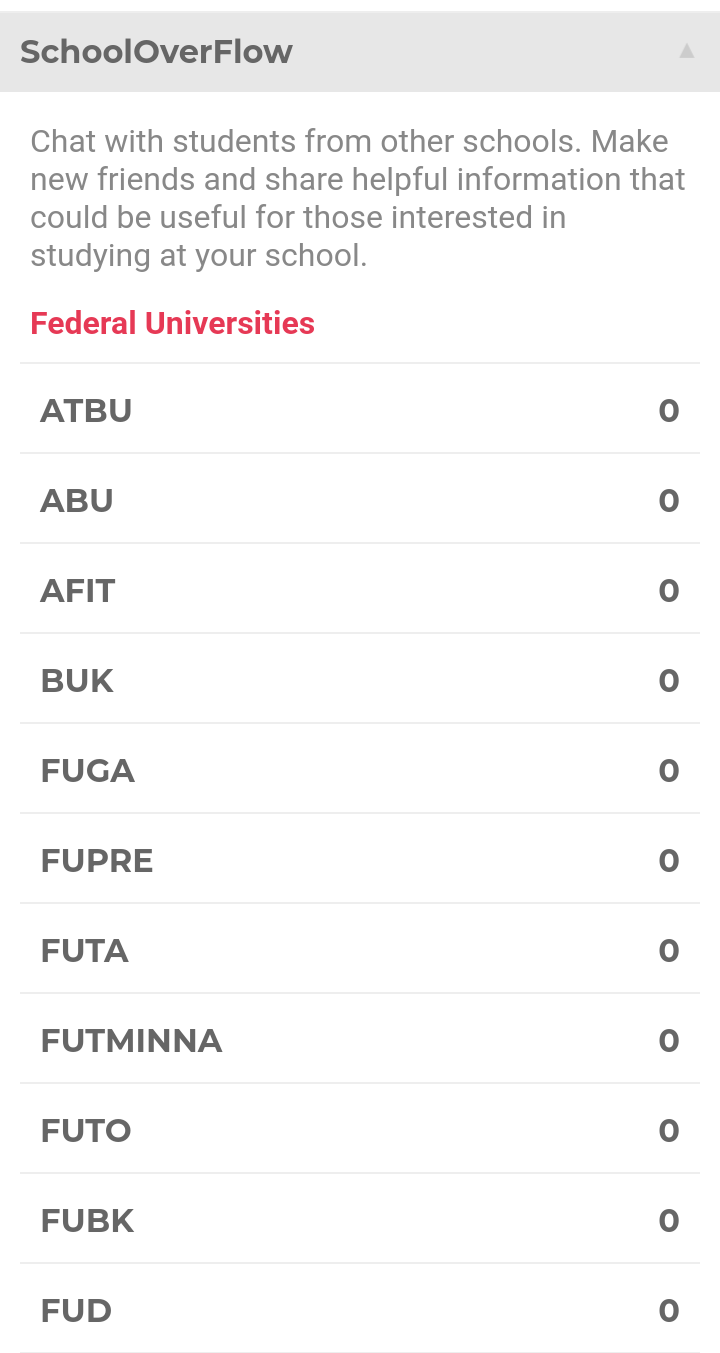Click the ATBU message count

tap(669, 410)
